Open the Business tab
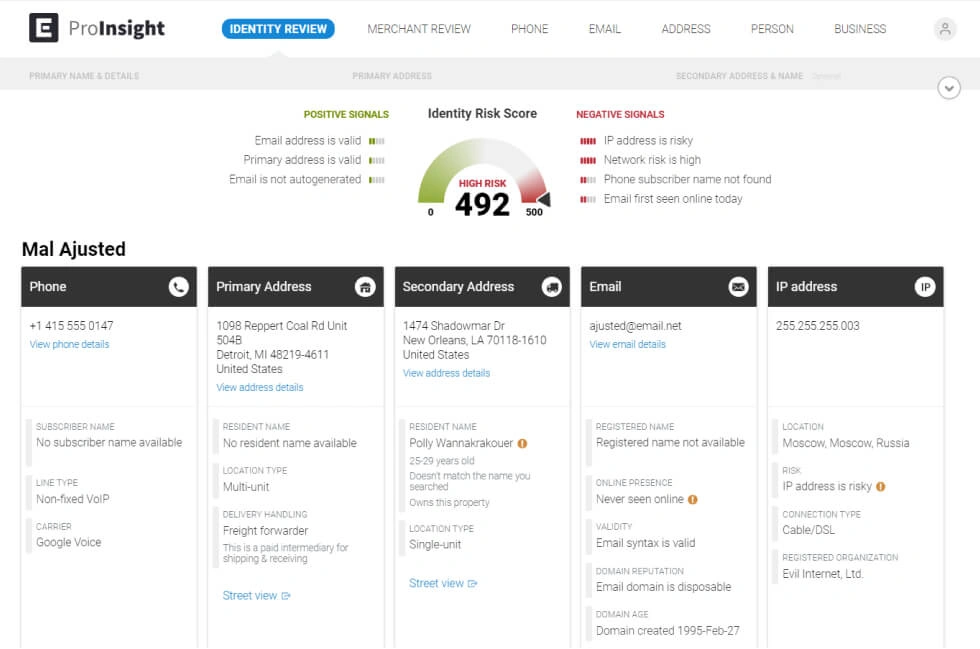 tap(860, 29)
